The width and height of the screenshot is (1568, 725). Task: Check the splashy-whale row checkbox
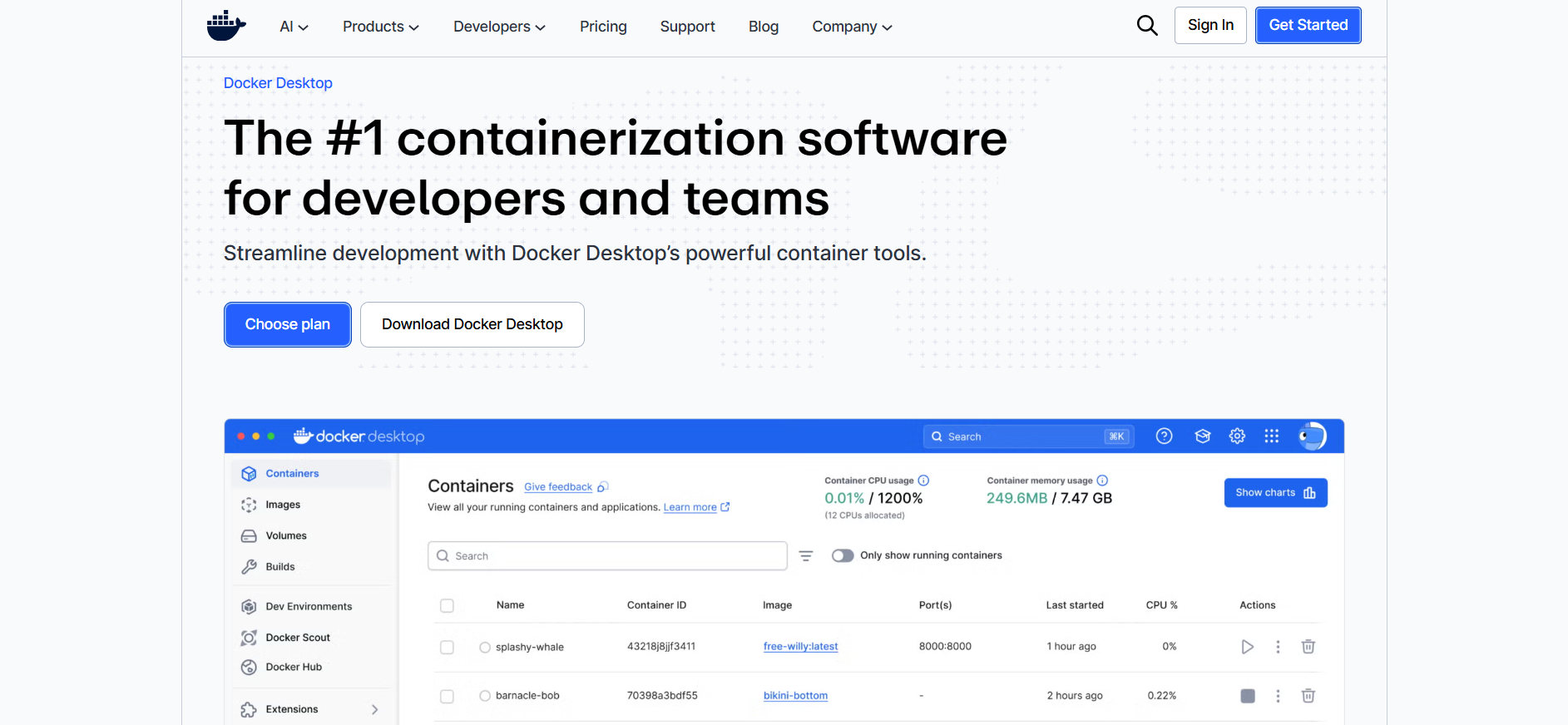pos(447,648)
